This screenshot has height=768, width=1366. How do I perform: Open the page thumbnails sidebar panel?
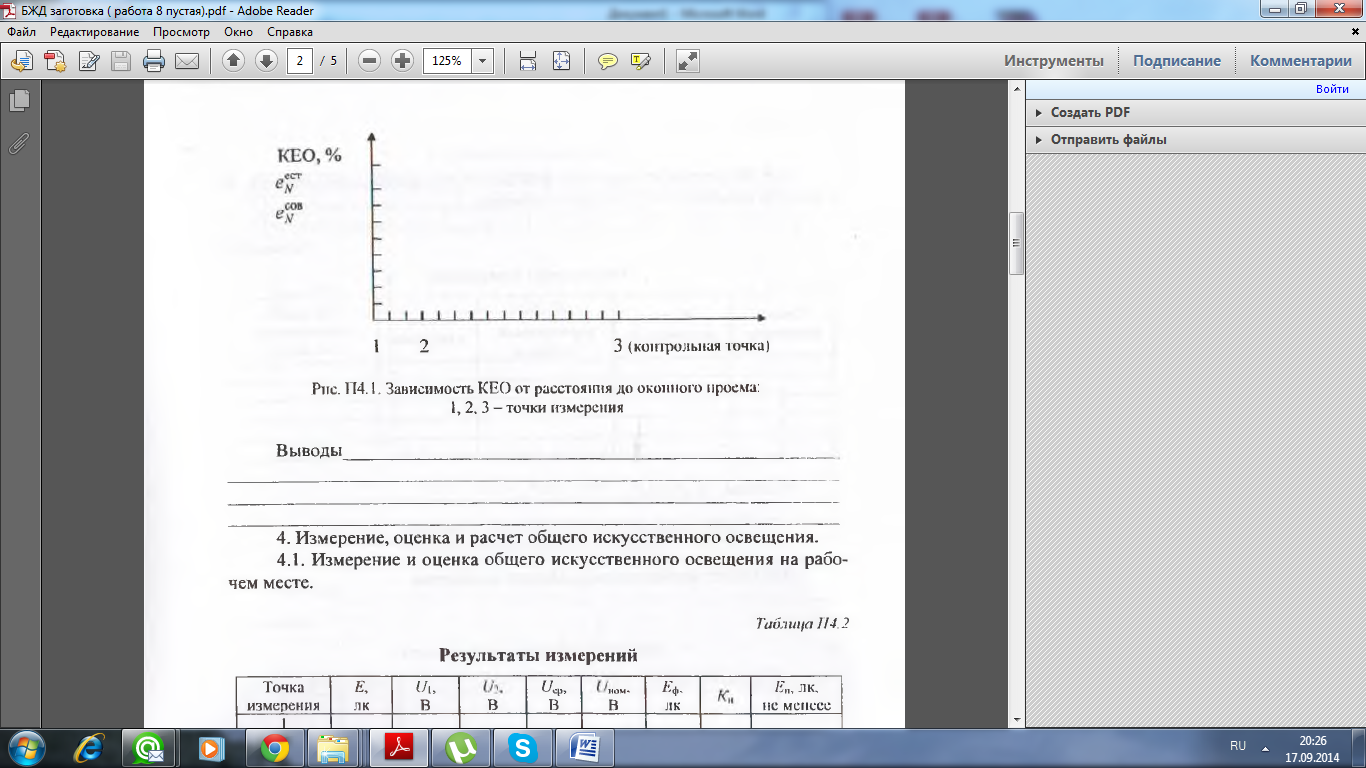click(x=19, y=101)
